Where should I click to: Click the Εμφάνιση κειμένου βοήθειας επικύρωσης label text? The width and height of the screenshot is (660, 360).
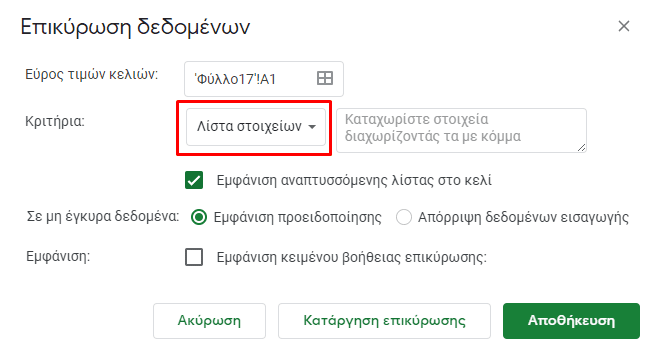point(351,257)
